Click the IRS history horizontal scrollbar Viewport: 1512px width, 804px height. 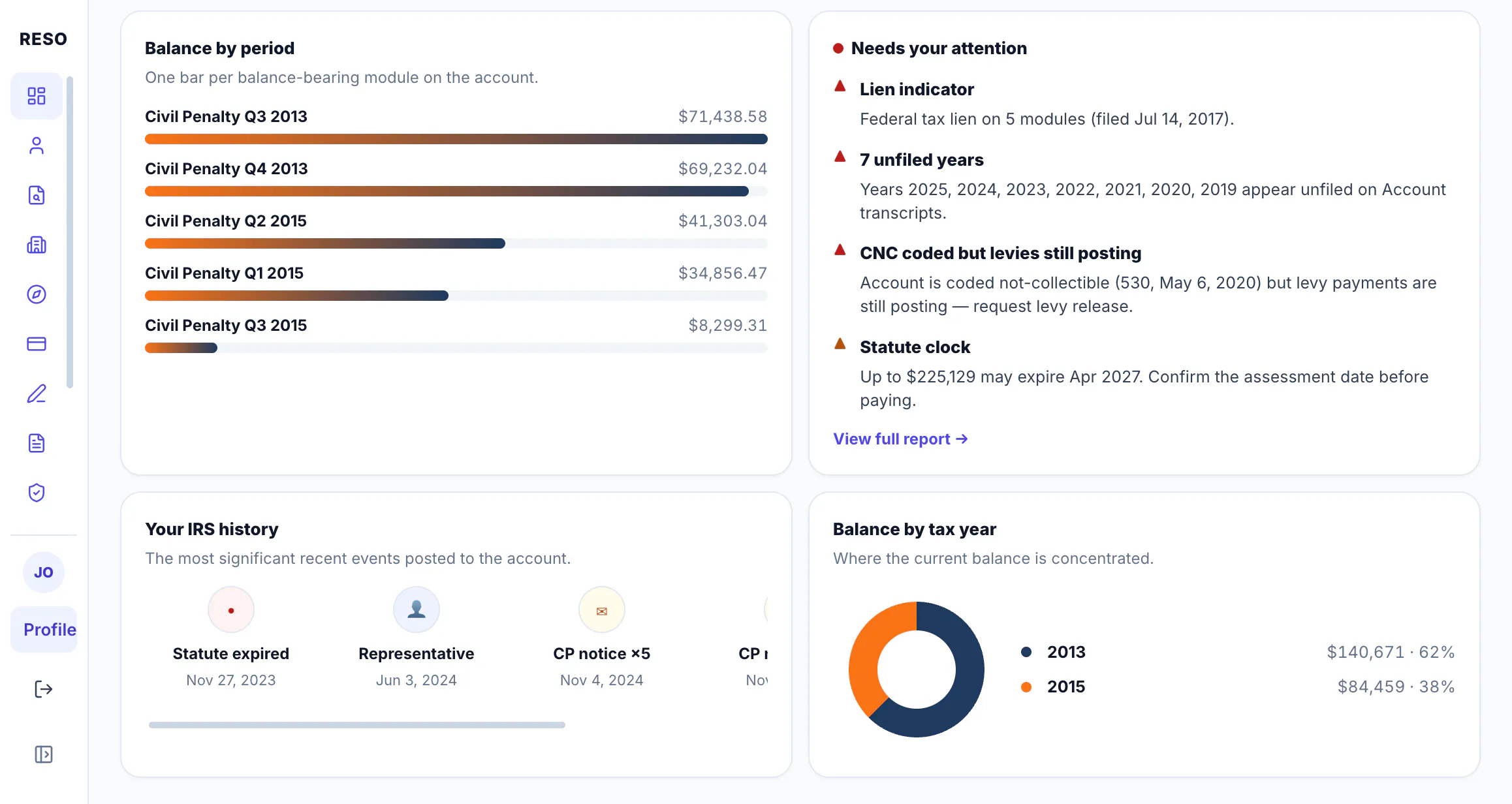[356, 725]
